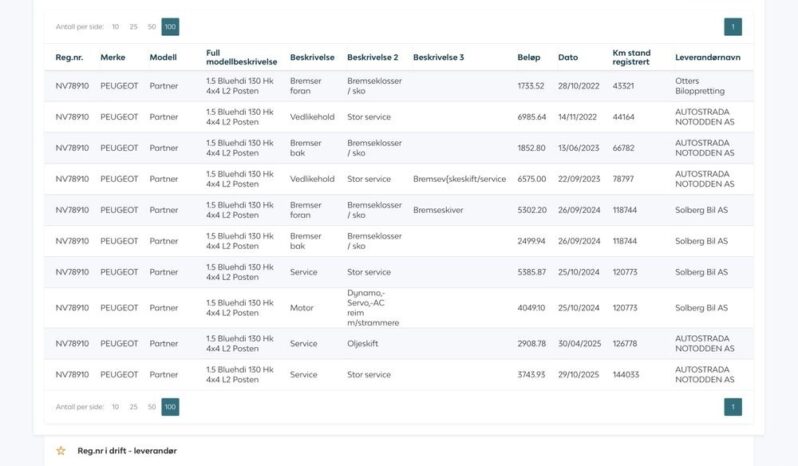798x466 pixels.
Task: Select the bottom 100 per page option
Action: (x=170, y=407)
